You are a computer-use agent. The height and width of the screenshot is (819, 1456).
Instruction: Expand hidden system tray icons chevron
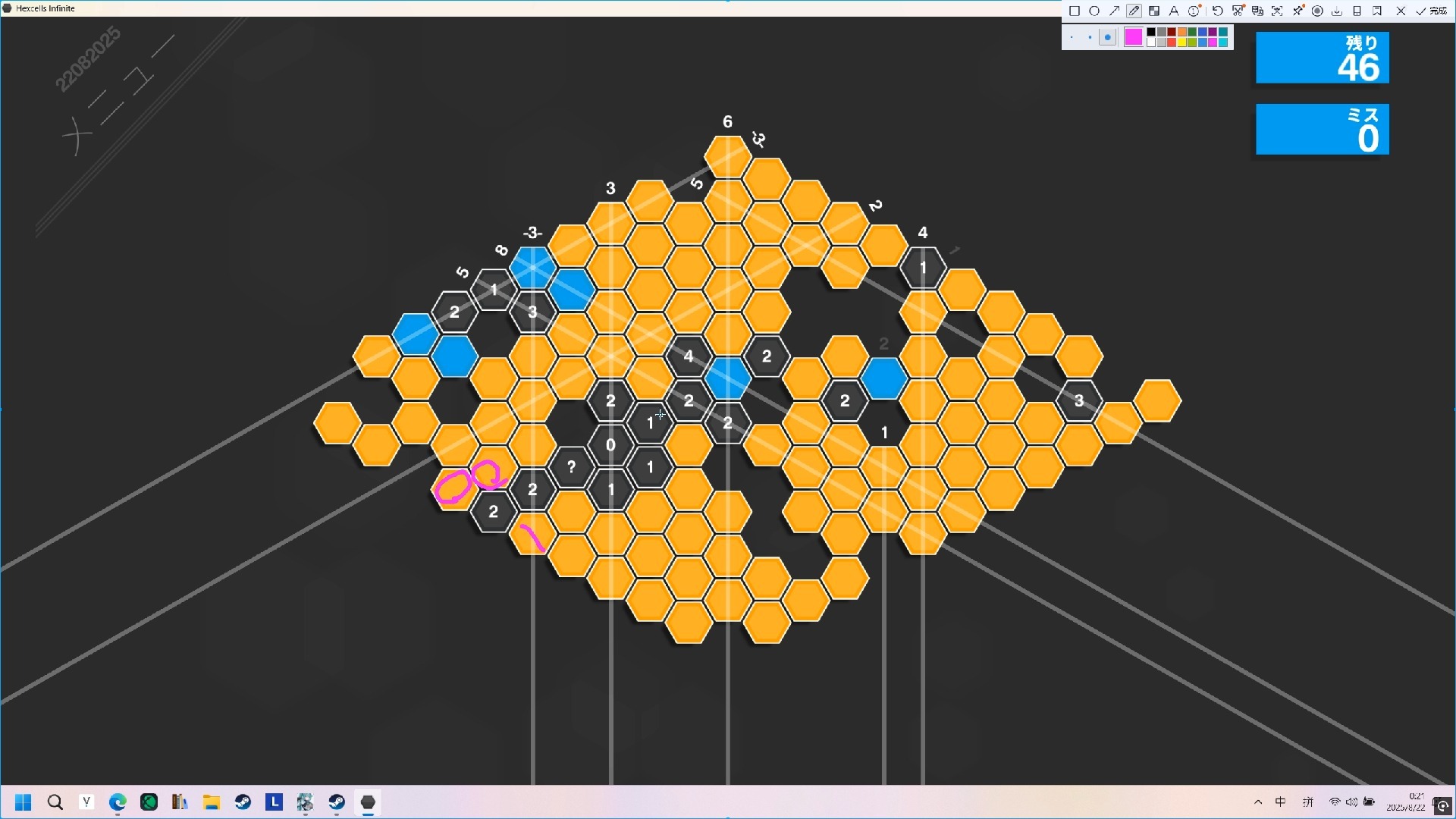pyautogui.click(x=1258, y=802)
